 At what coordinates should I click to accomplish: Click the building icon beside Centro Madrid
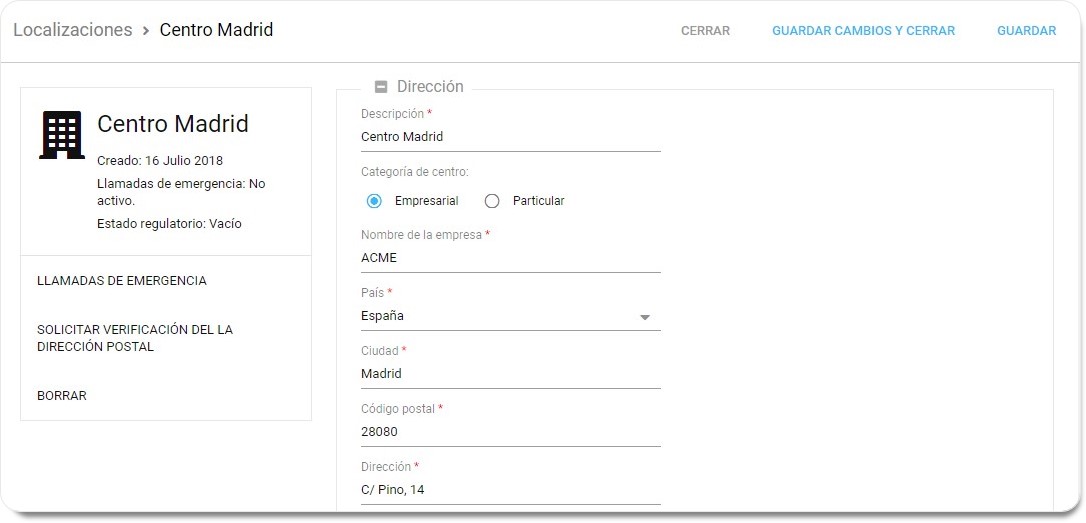tap(62, 135)
